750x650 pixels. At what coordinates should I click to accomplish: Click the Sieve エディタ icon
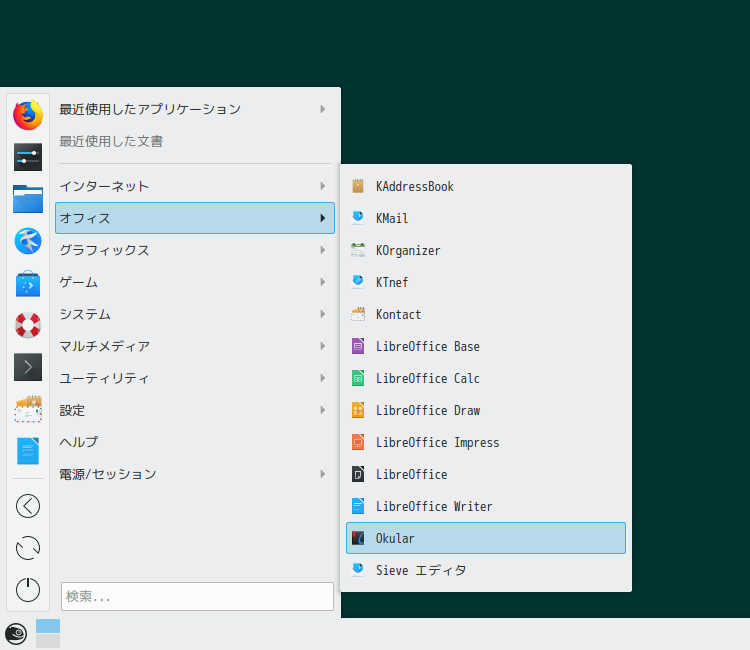pyautogui.click(x=358, y=570)
